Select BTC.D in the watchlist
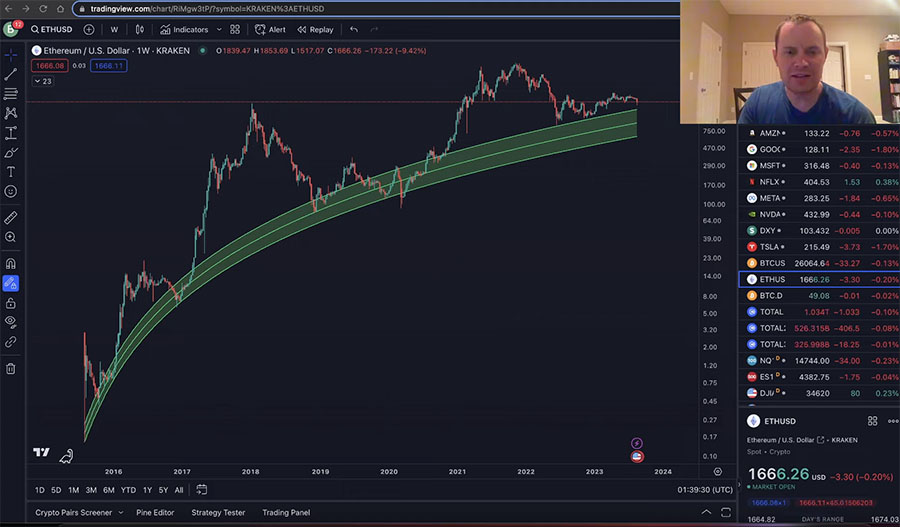 pos(819,296)
